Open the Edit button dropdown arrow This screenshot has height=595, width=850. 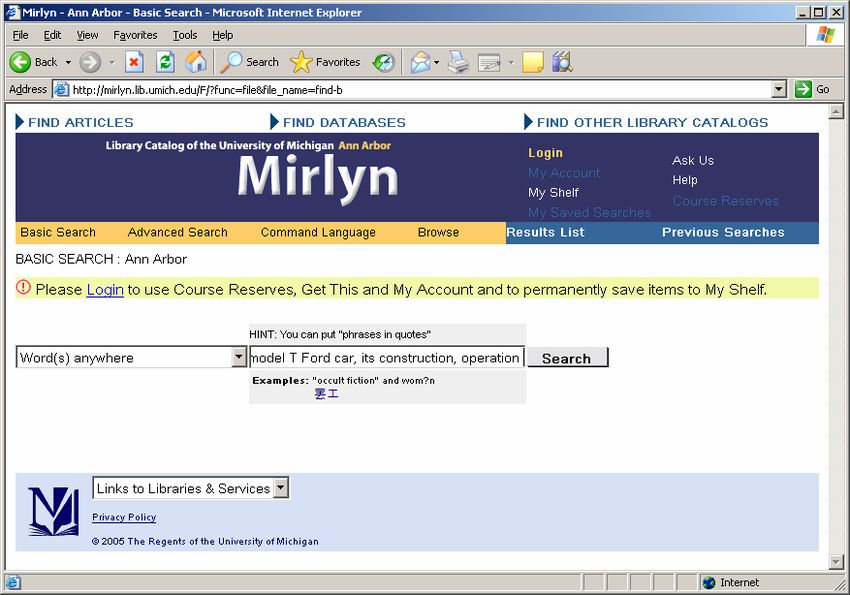(511, 62)
